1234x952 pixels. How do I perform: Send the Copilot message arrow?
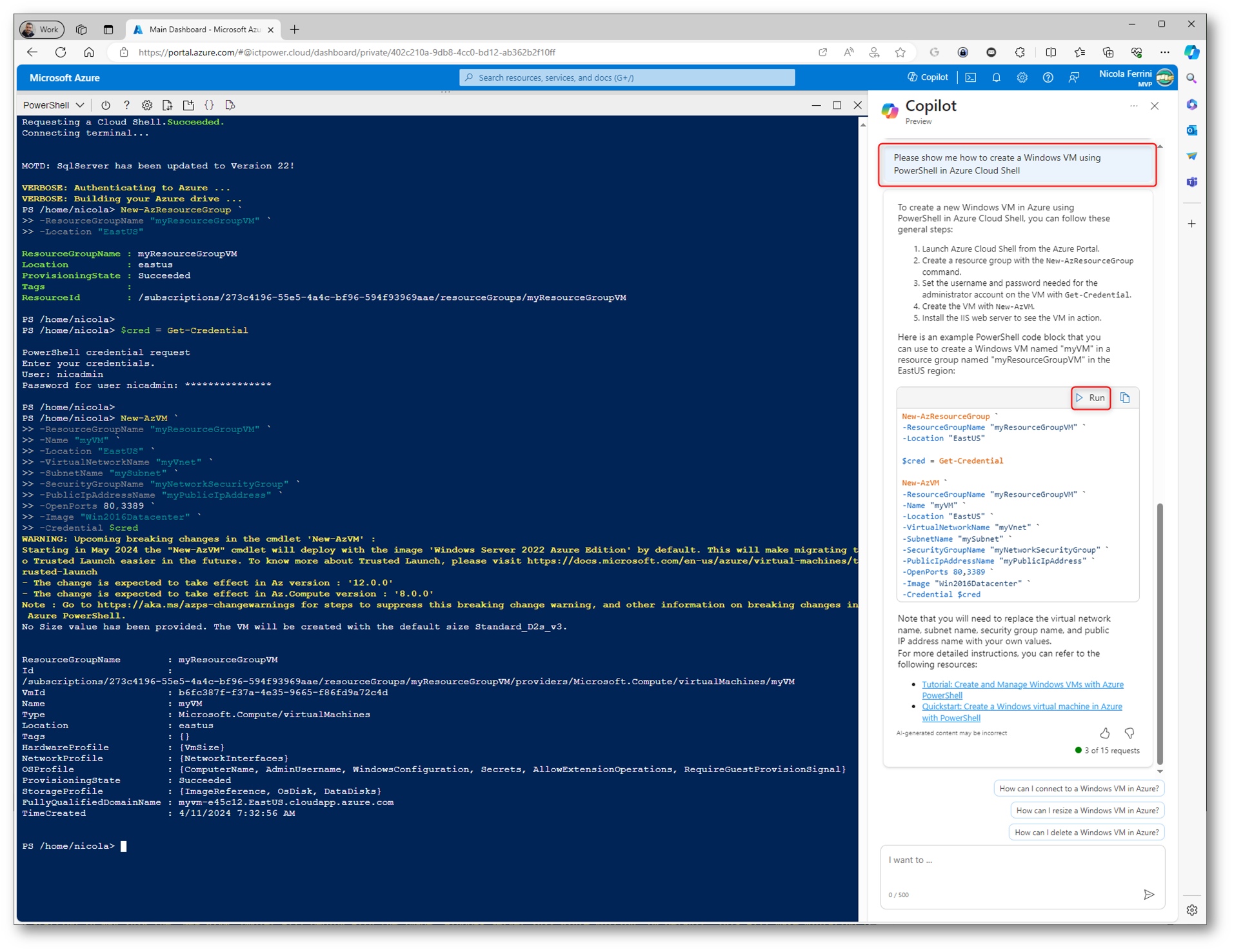point(1149,895)
